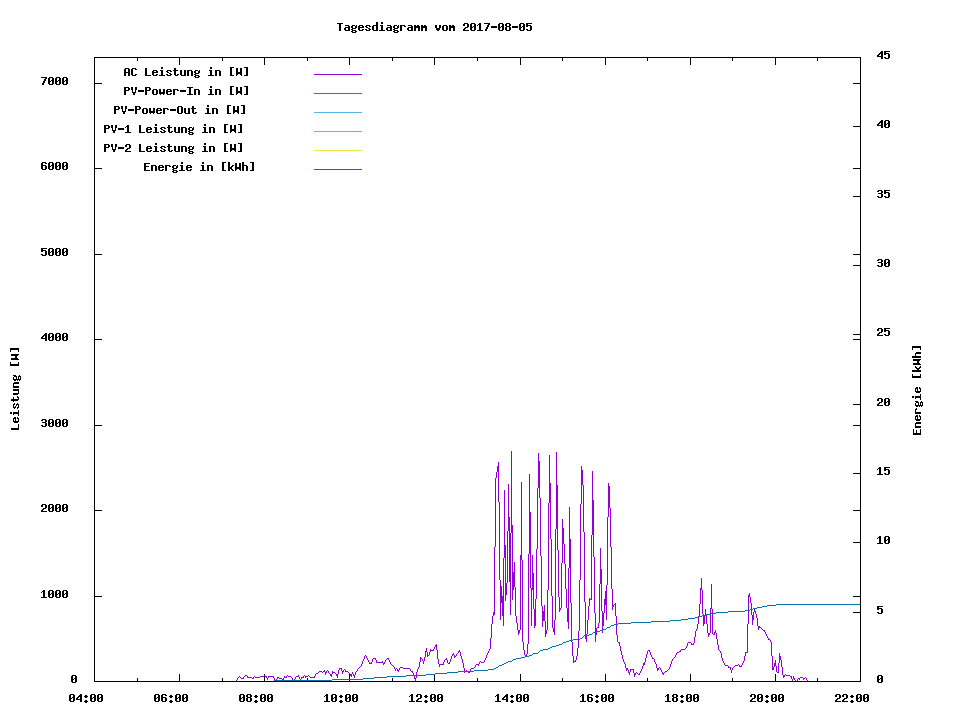Click the 45 value on right axis

click(x=883, y=55)
